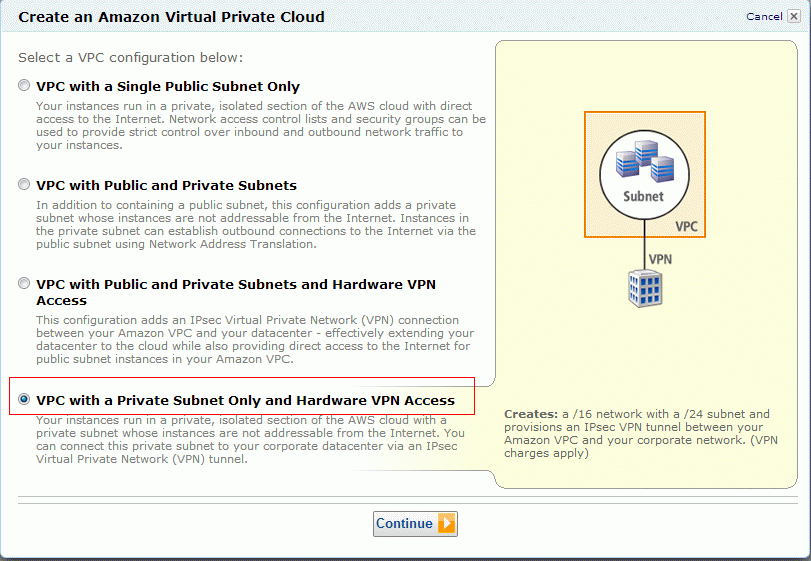Click the description starting 'In addition to containing a public subnet'

(x=256, y=224)
